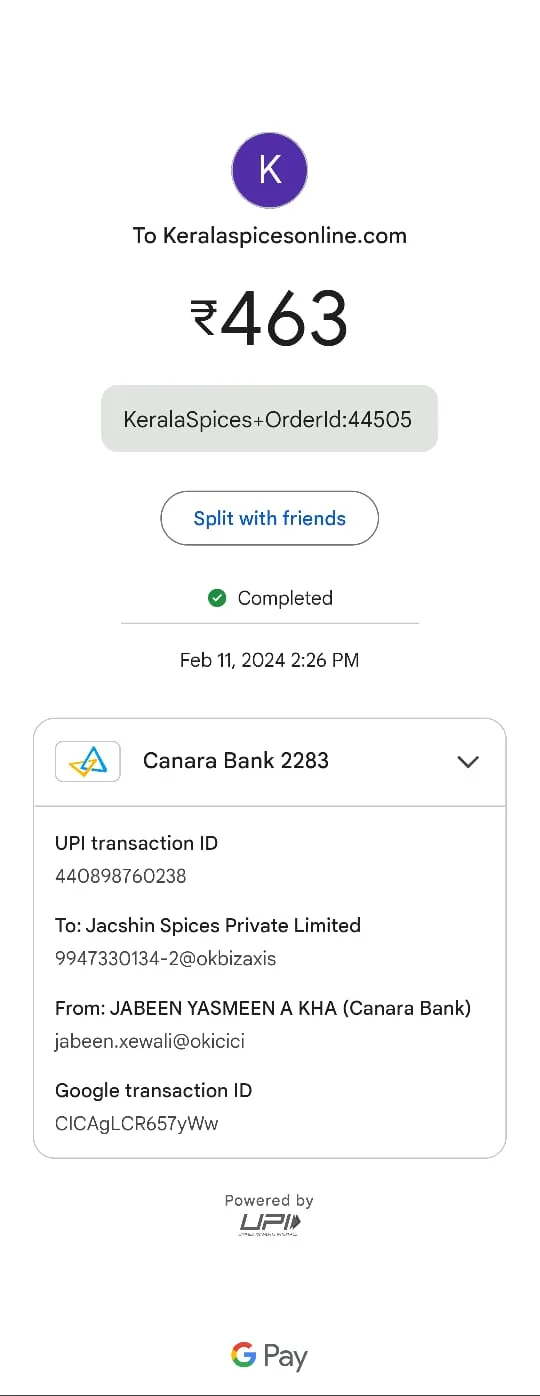Tap the UPI transaction ID number 440898760238
Viewport: 540px width, 1396px height.
[121, 876]
